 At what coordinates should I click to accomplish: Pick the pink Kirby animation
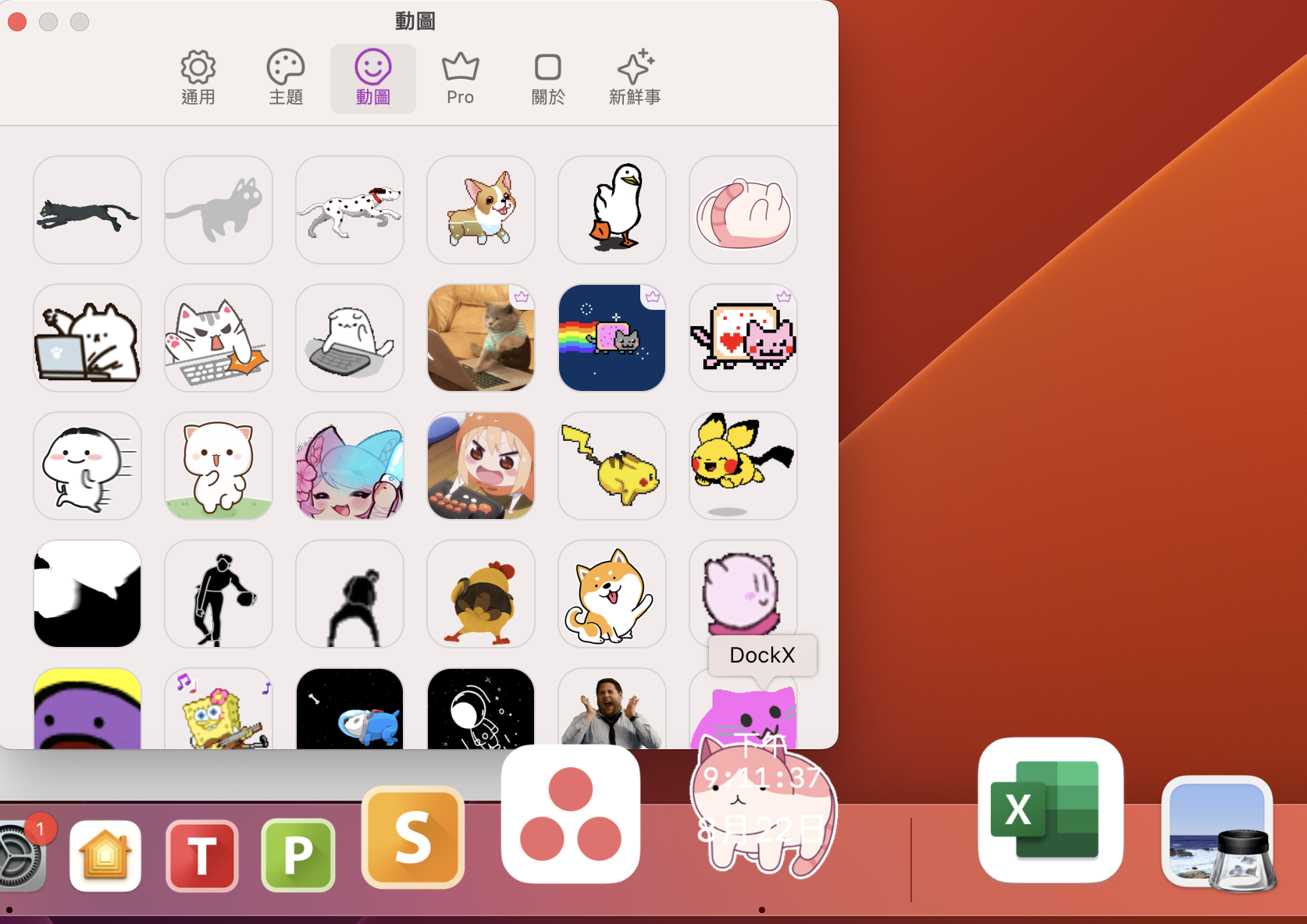(743, 589)
